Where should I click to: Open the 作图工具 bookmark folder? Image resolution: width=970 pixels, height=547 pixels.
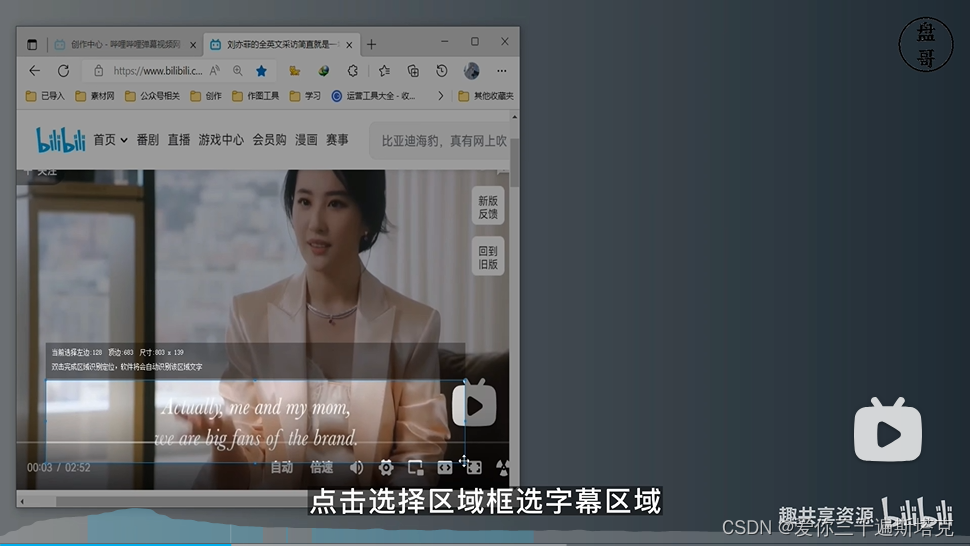click(255, 96)
